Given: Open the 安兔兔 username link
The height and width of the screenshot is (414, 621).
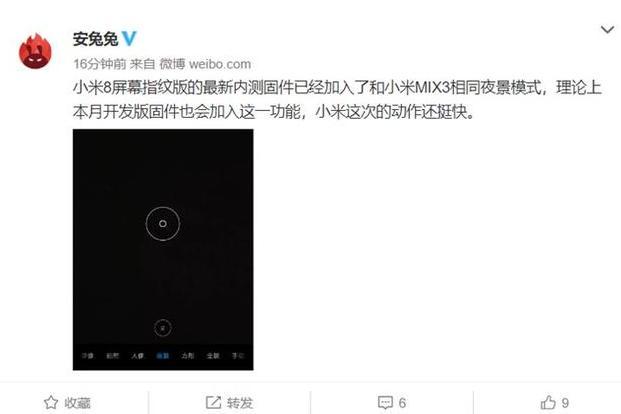Looking at the screenshot, I should (95, 39).
